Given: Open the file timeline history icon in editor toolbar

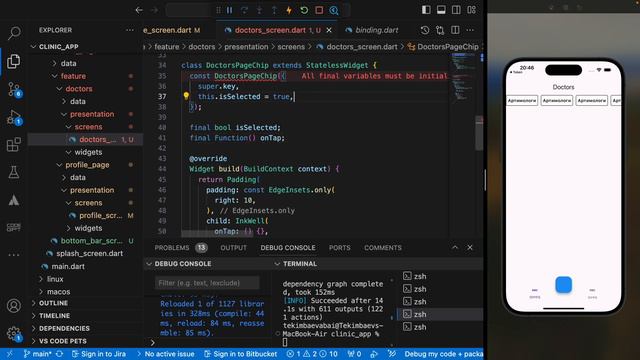Looking at the screenshot, I should click(x=425, y=30).
